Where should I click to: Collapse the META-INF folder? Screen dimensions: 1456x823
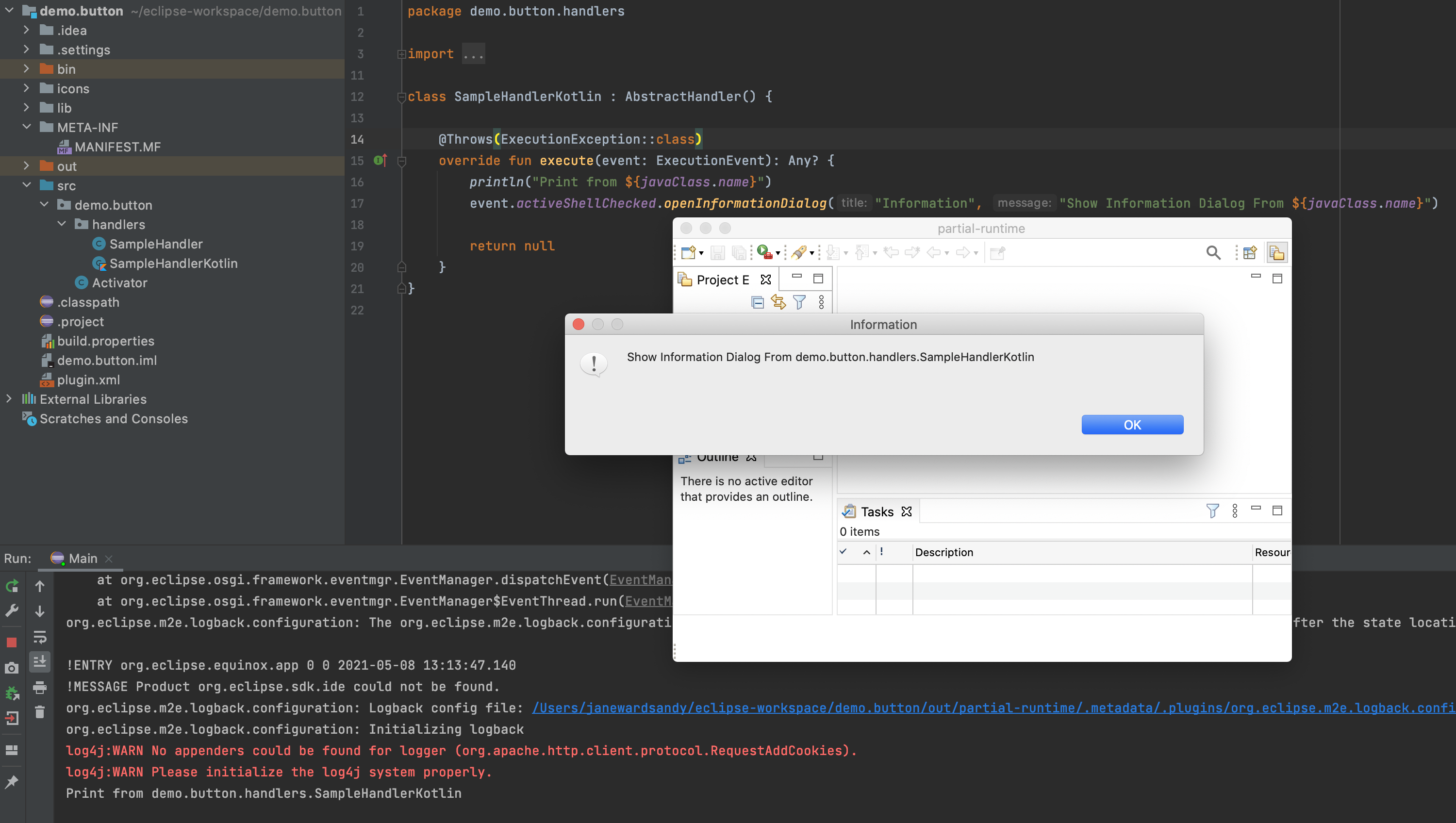26,127
